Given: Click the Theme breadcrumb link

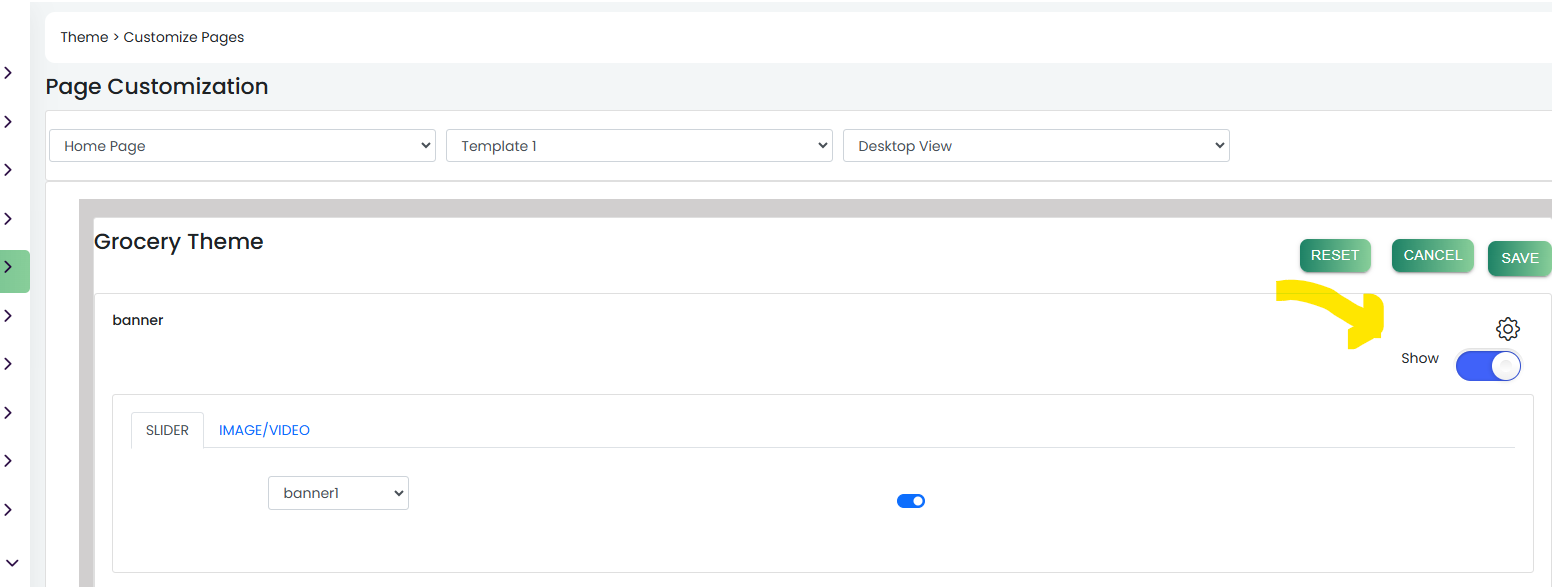Looking at the screenshot, I should click(84, 37).
